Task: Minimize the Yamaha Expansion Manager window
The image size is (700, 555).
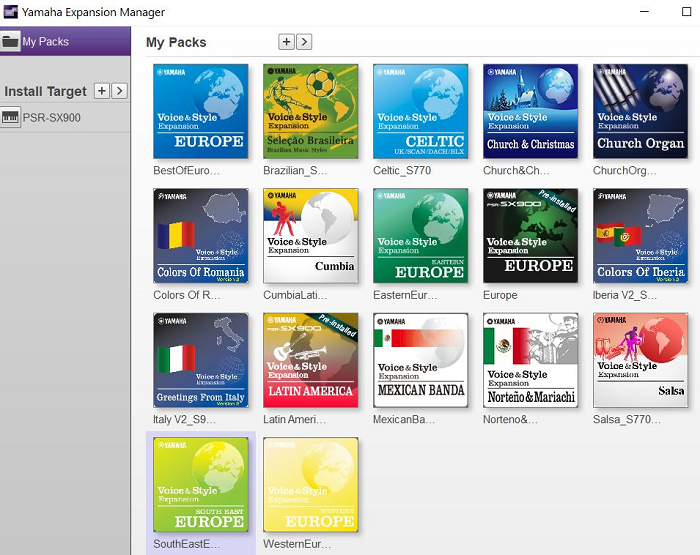Action: click(x=644, y=12)
